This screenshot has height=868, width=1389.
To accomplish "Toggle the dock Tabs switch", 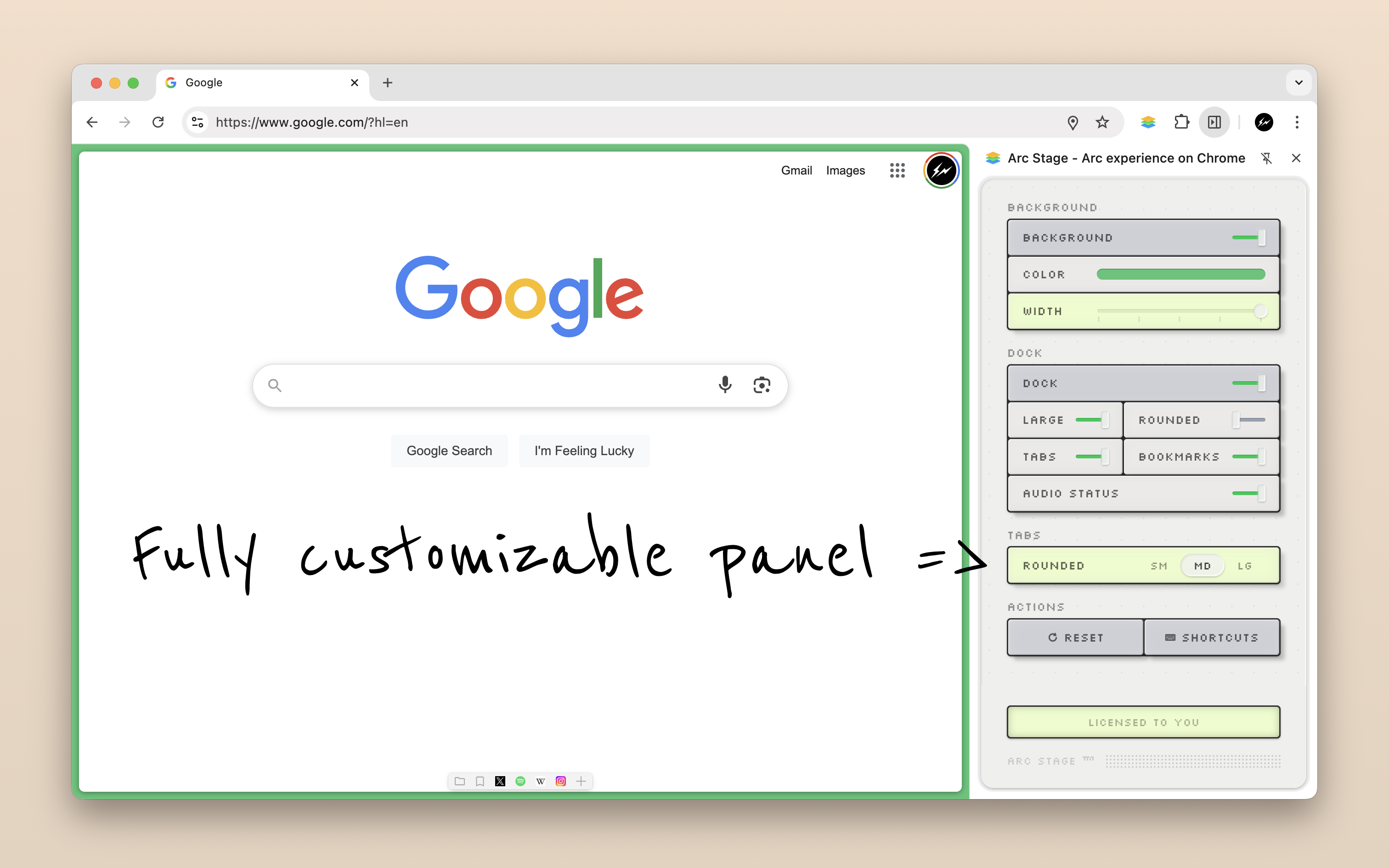I will (1092, 457).
